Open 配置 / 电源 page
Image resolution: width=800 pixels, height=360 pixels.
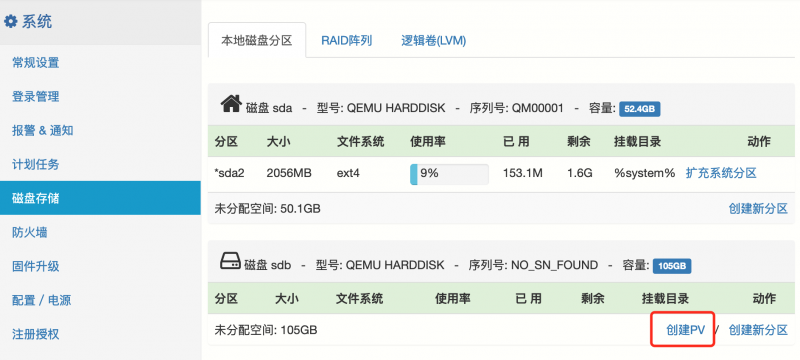tap(42, 300)
